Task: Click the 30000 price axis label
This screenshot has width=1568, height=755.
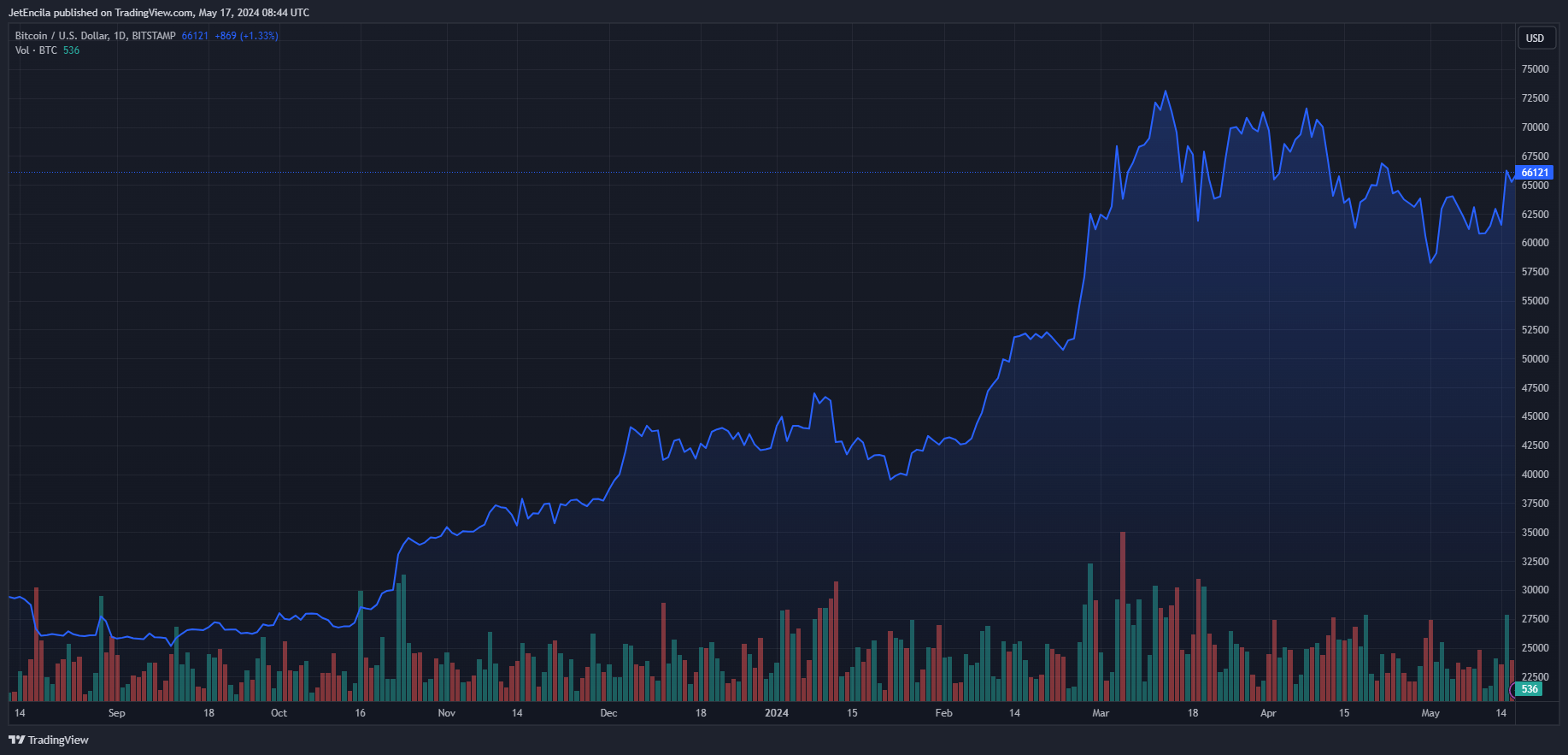Action: 1535,590
